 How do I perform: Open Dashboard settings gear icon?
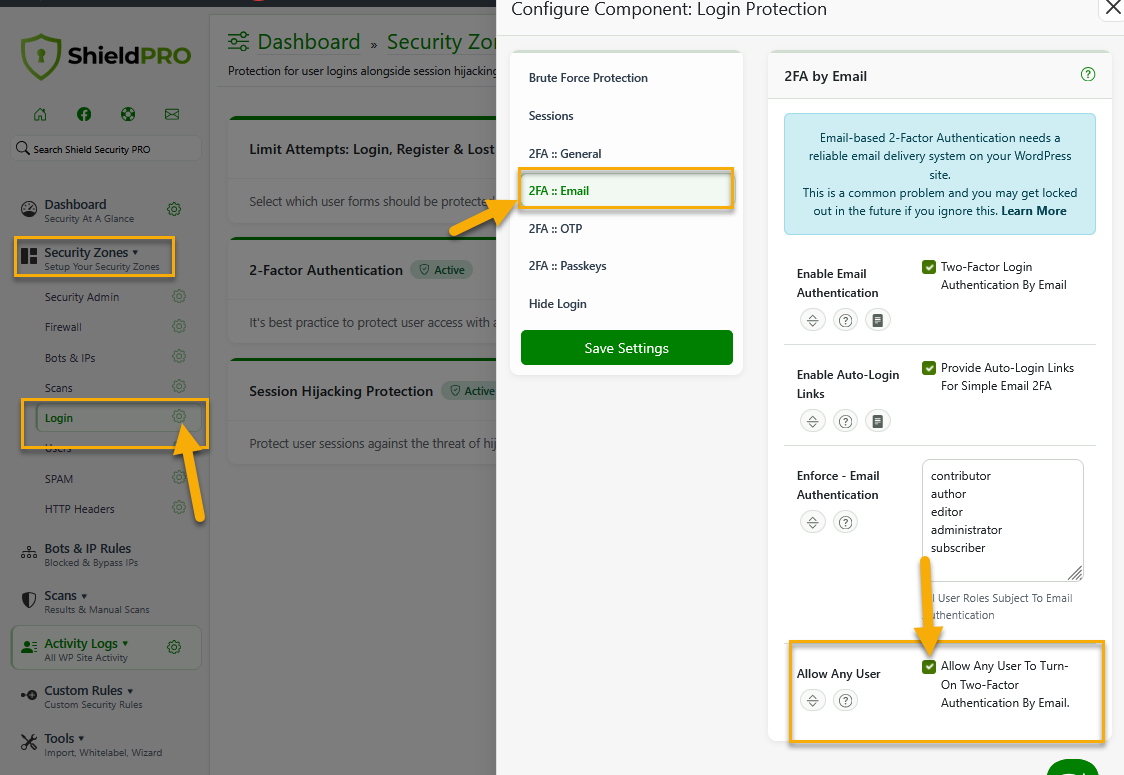point(173,209)
